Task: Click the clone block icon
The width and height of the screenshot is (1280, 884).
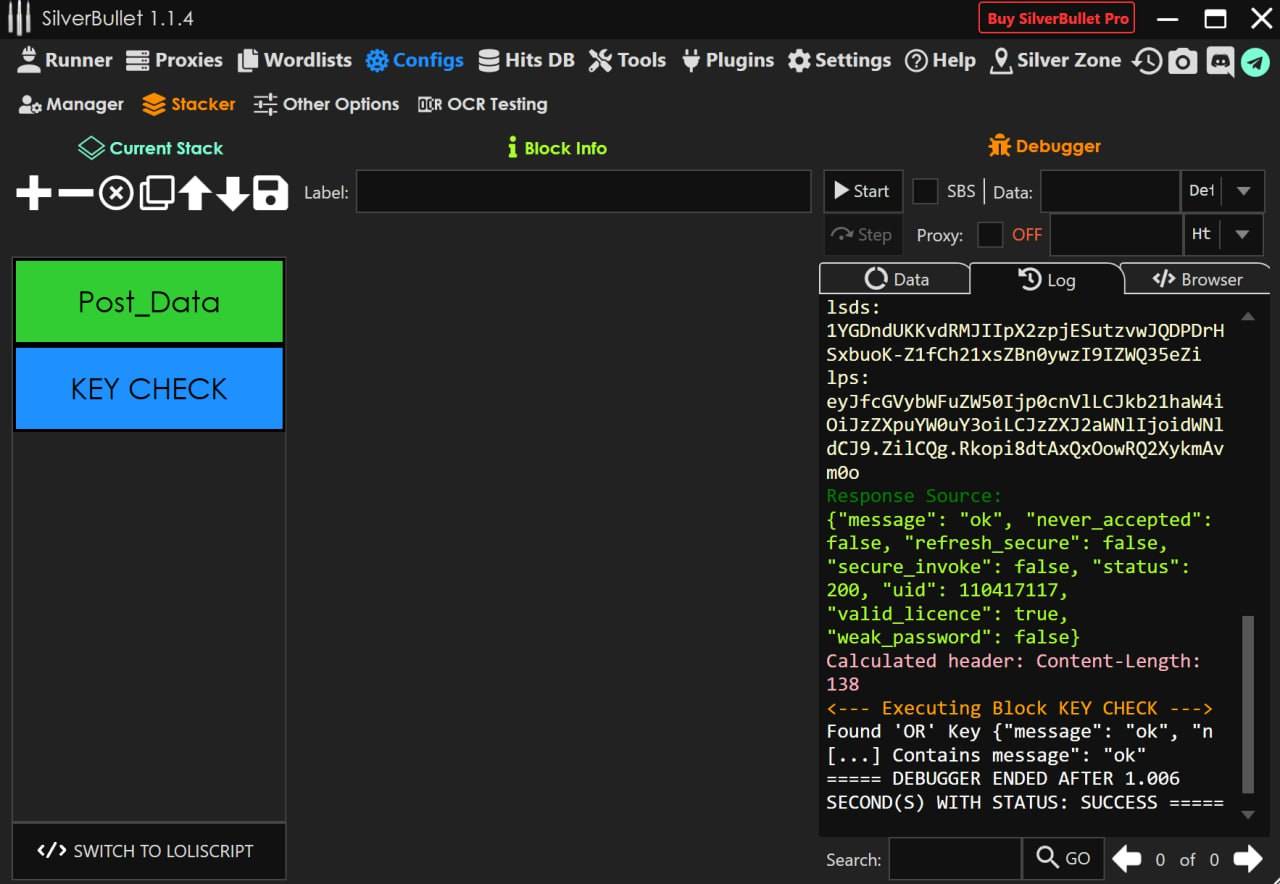Action: (156, 193)
